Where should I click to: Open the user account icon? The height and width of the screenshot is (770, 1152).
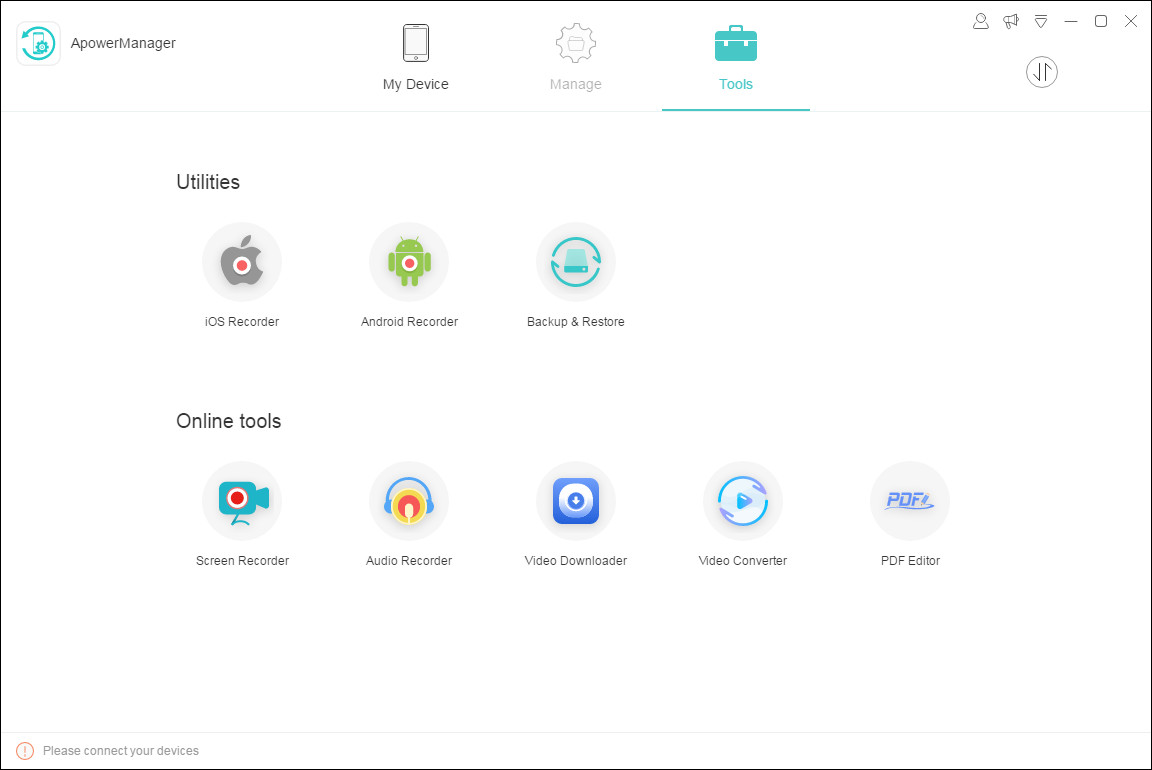coord(981,21)
